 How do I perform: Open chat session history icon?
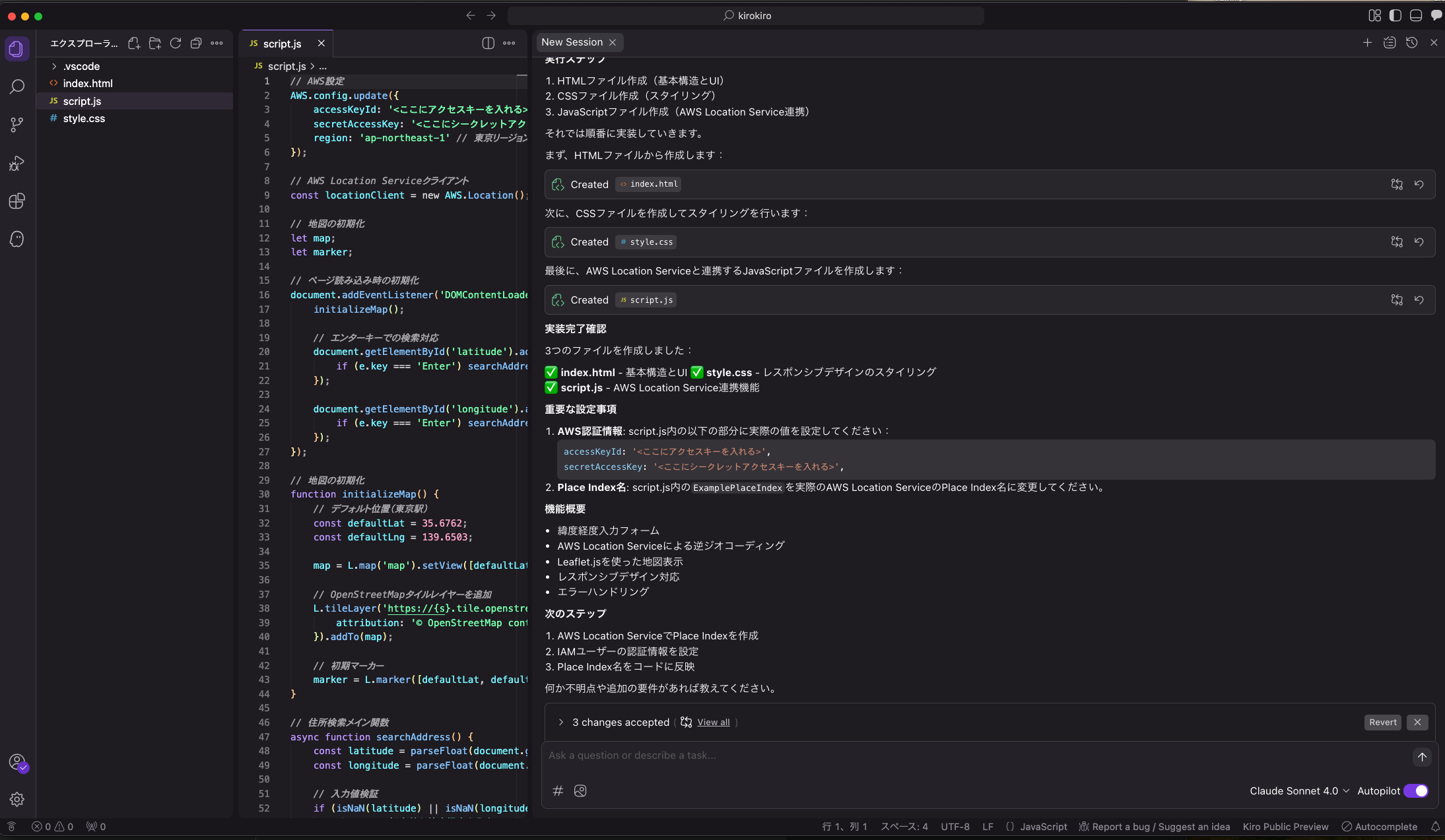click(1412, 43)
